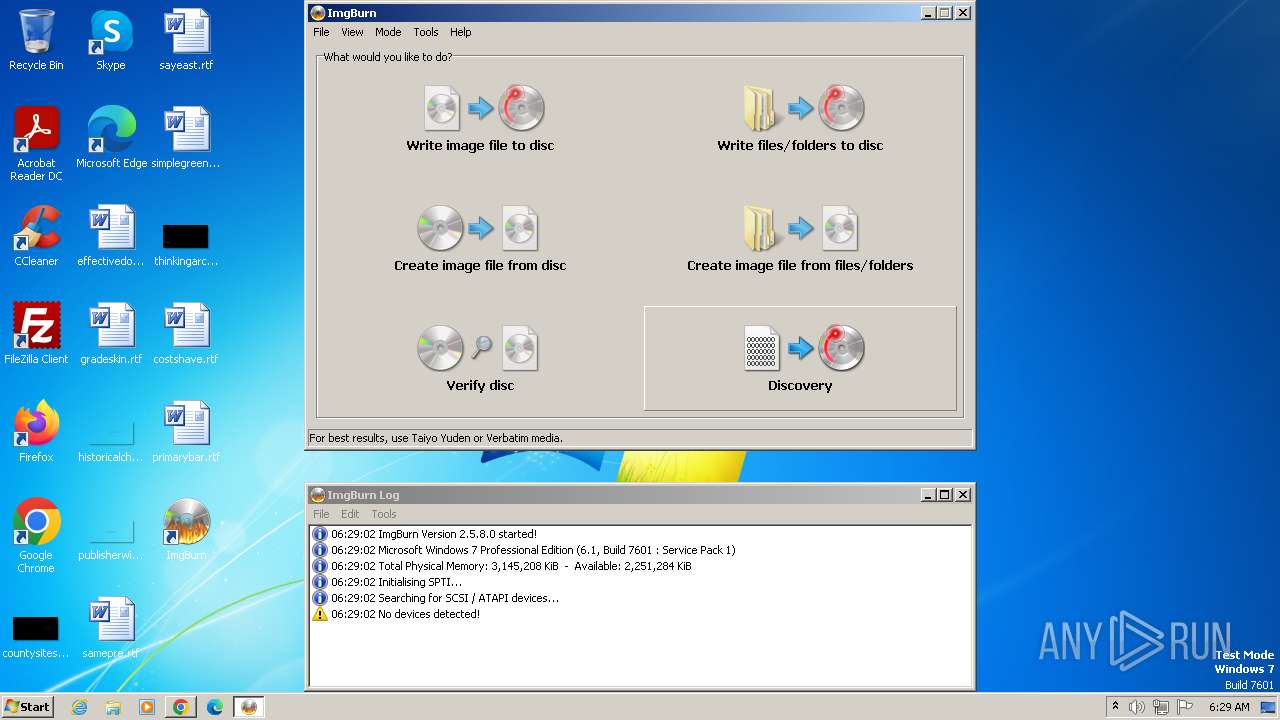Viewport: 1280px width, 720px height.
Task: Select 'Searching for SCSI / ATAPI devices' log line
Action: 445,598
